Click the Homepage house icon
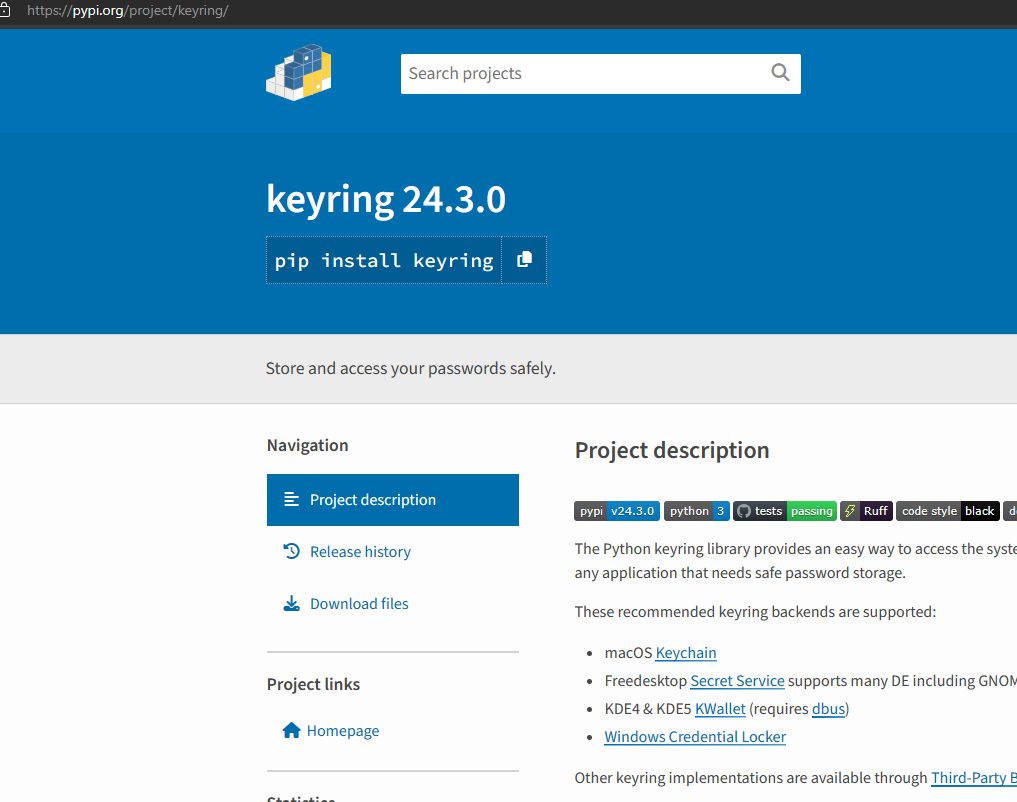The width and height of the screenshot is (1017, 802). pyautogui.click(x=291, y=731)
